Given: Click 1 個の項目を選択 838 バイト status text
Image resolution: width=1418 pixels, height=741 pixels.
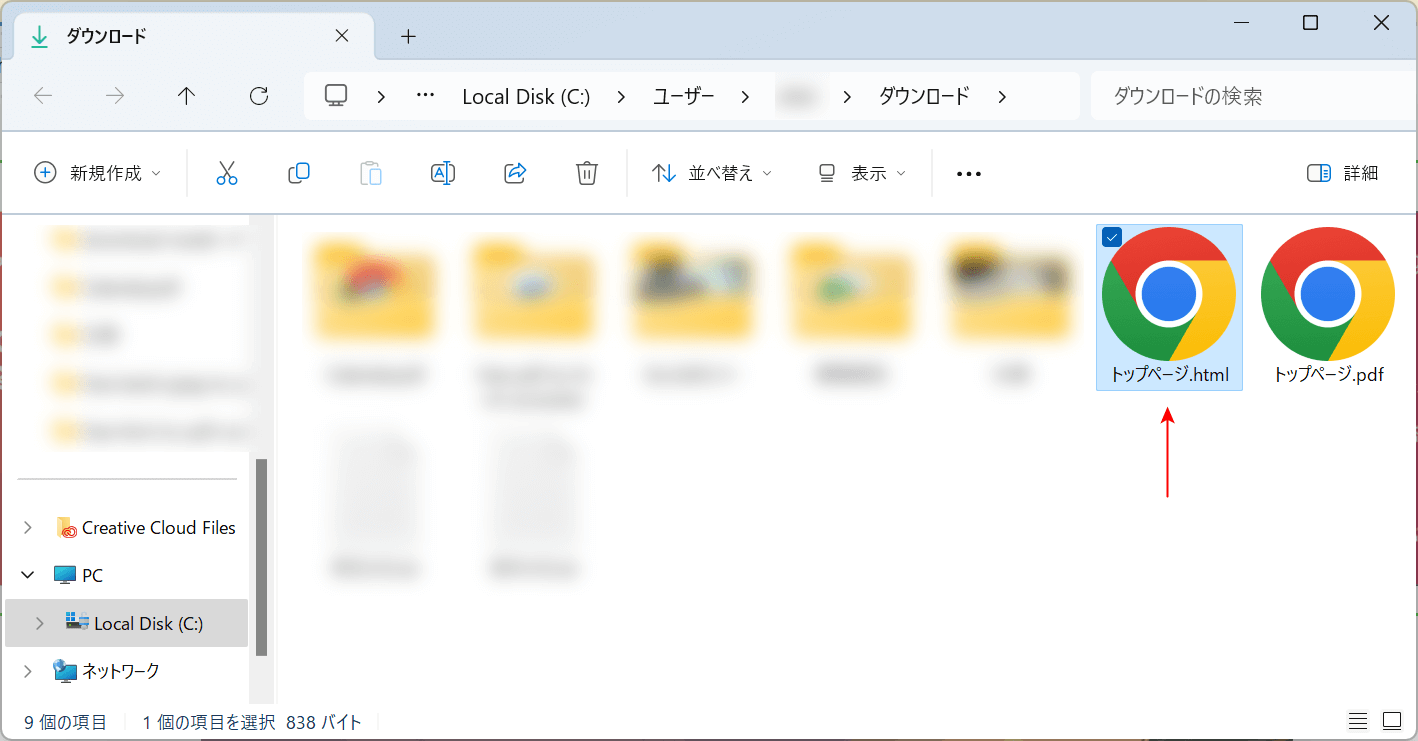Looking at the screenshot, I should coord(252,722).
